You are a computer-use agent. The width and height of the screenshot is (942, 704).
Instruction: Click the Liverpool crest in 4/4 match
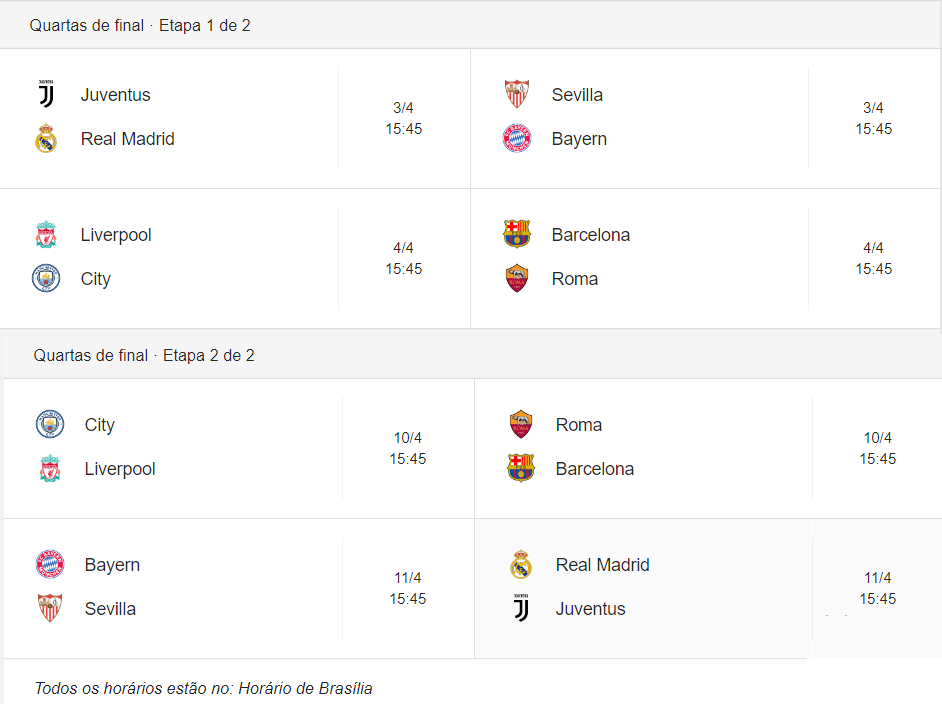tap(46, 234)
